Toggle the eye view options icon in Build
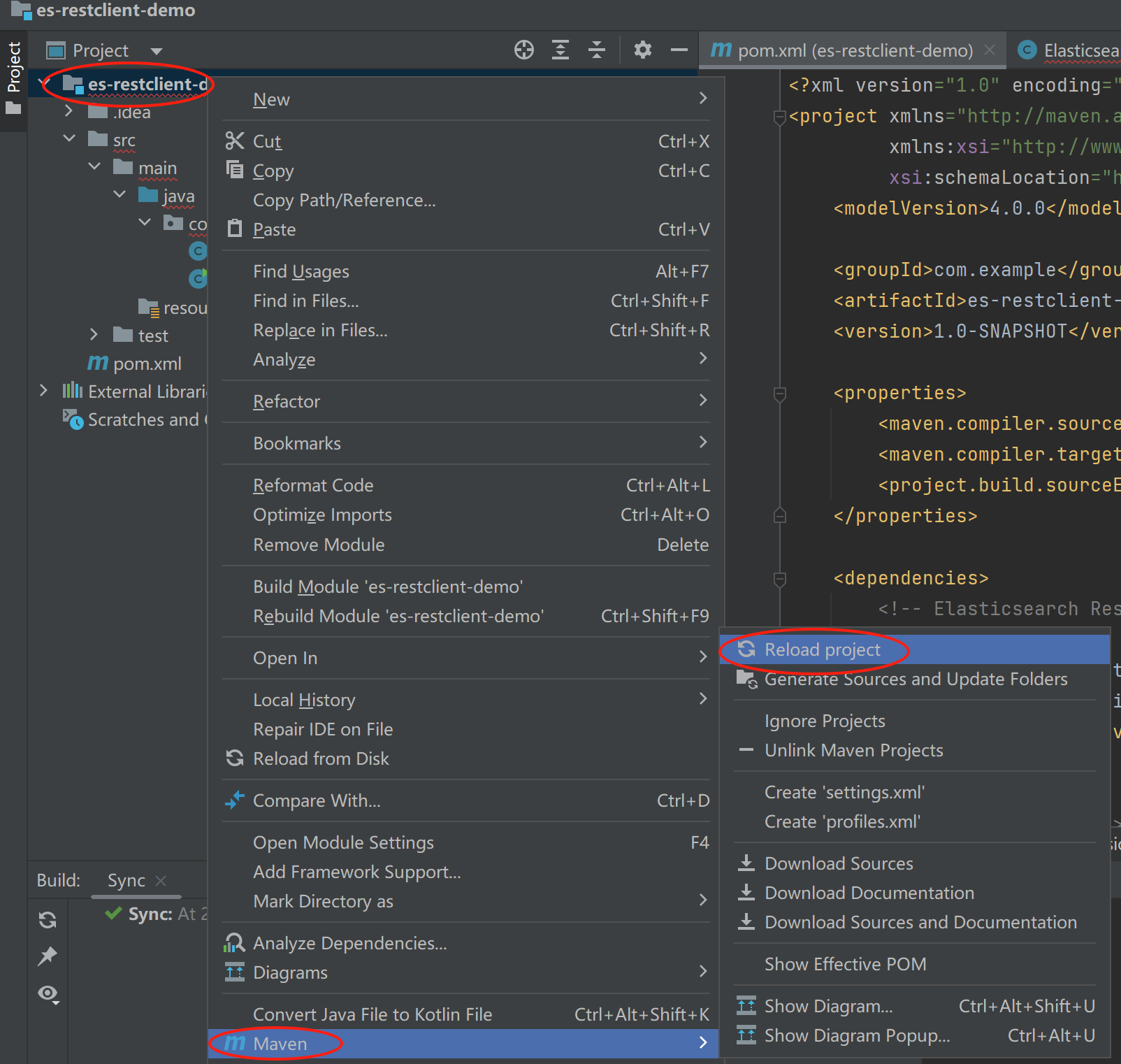Image resolution: width=1121 pixels, height=1064 pixels. click(48, 993)
